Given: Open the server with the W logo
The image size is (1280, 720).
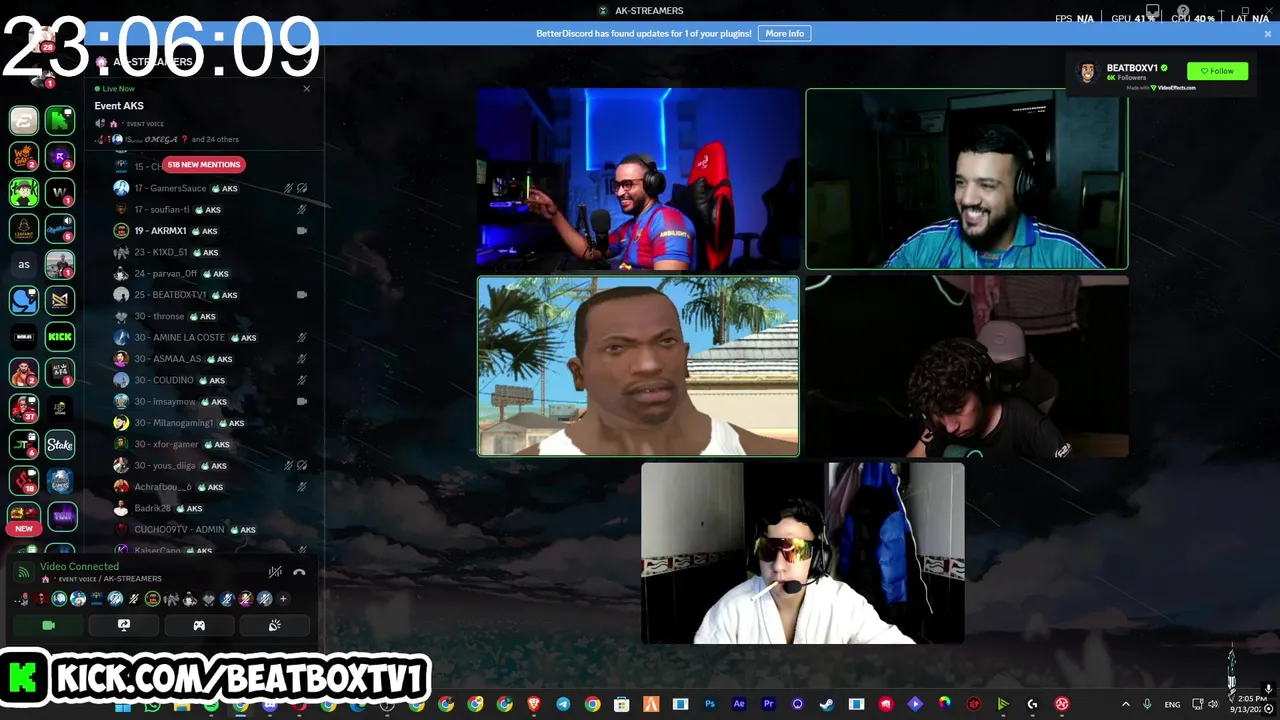Looking at the screenshot, I should (60, 192).
